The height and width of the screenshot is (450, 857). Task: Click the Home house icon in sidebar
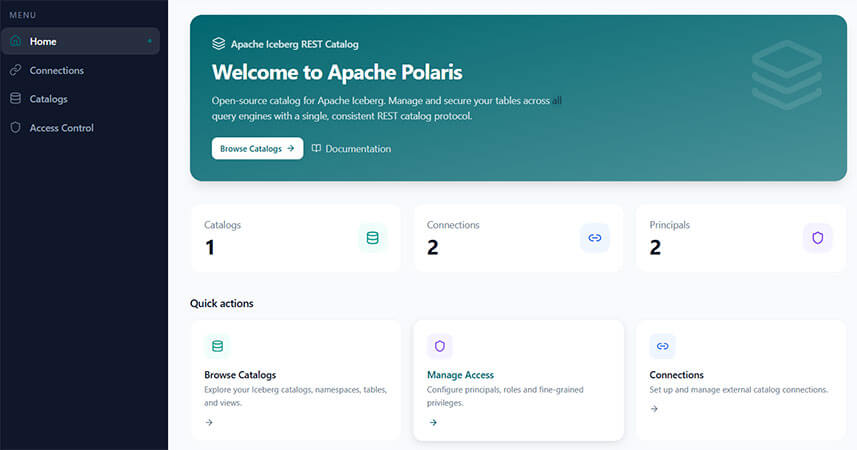(x=16, y=41)
